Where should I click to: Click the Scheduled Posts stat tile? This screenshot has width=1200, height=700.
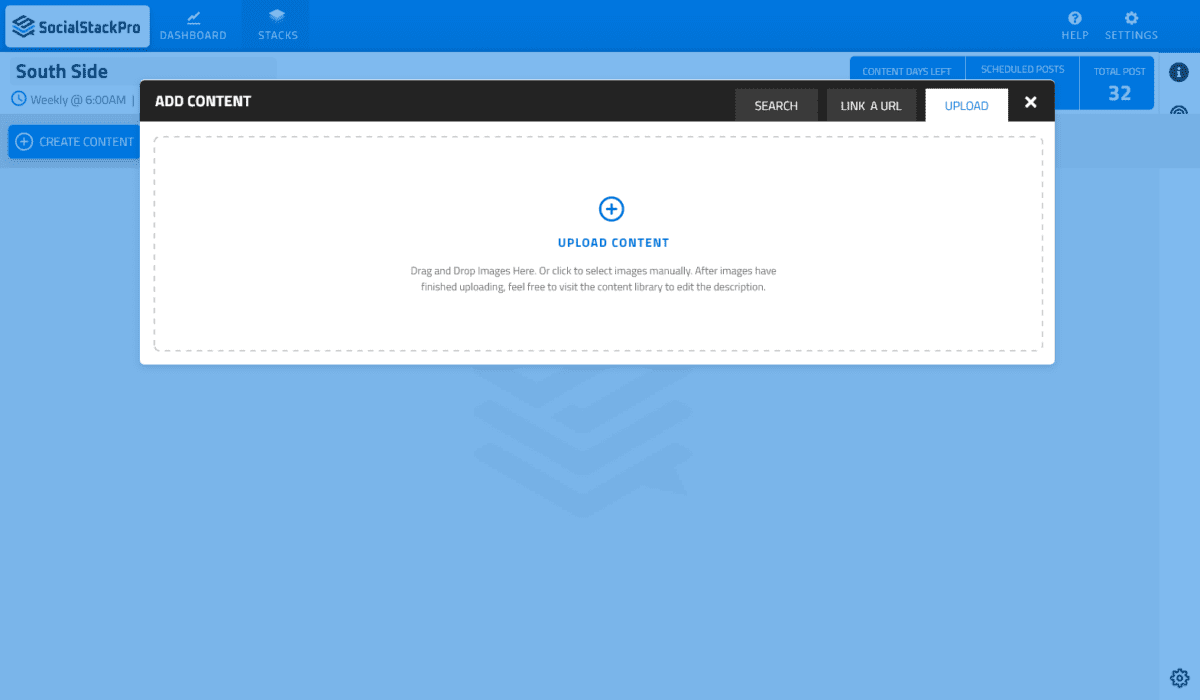(1022, 70)
